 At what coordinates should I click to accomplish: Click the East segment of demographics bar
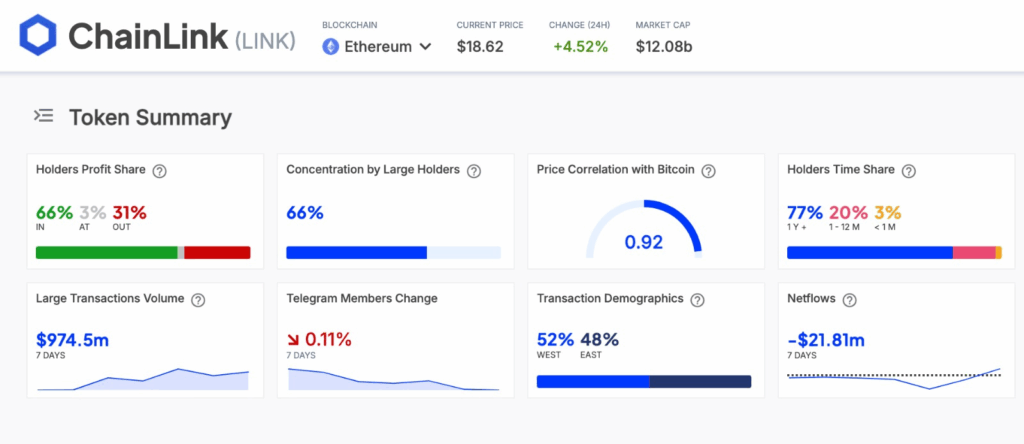[x=700, y=381]
